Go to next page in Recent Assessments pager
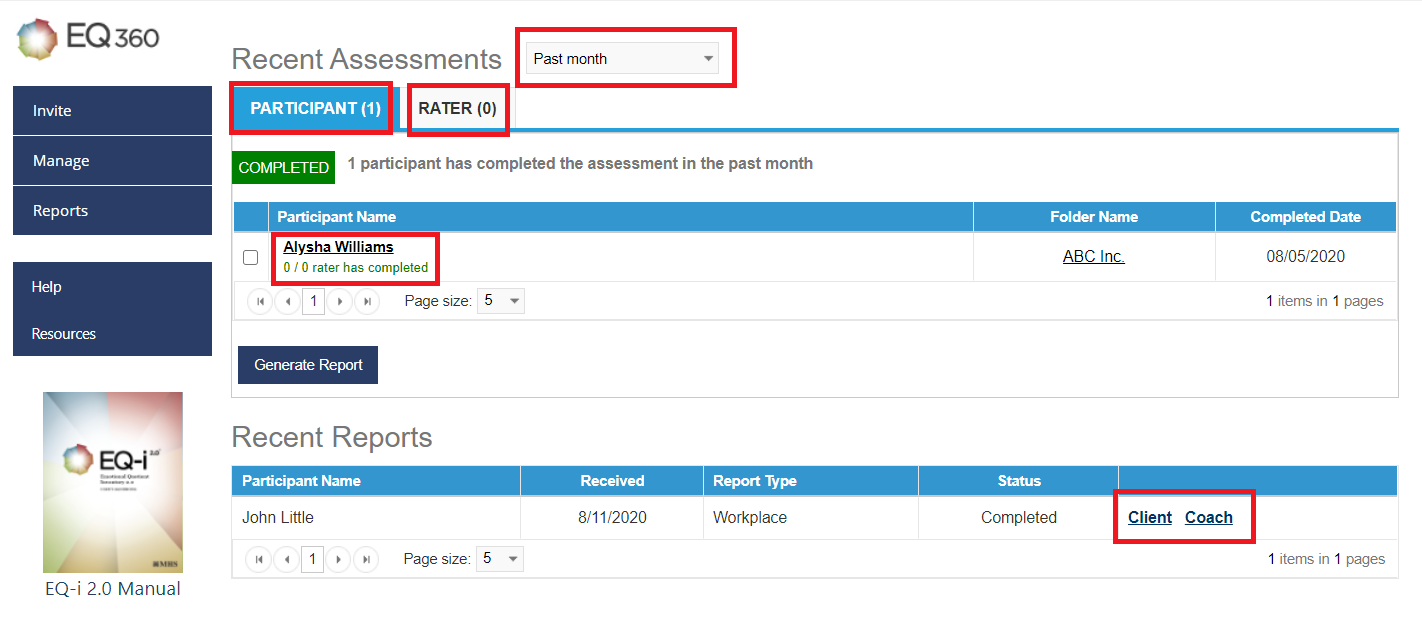Screen dimensions: 1422x624 coord(340,301)
